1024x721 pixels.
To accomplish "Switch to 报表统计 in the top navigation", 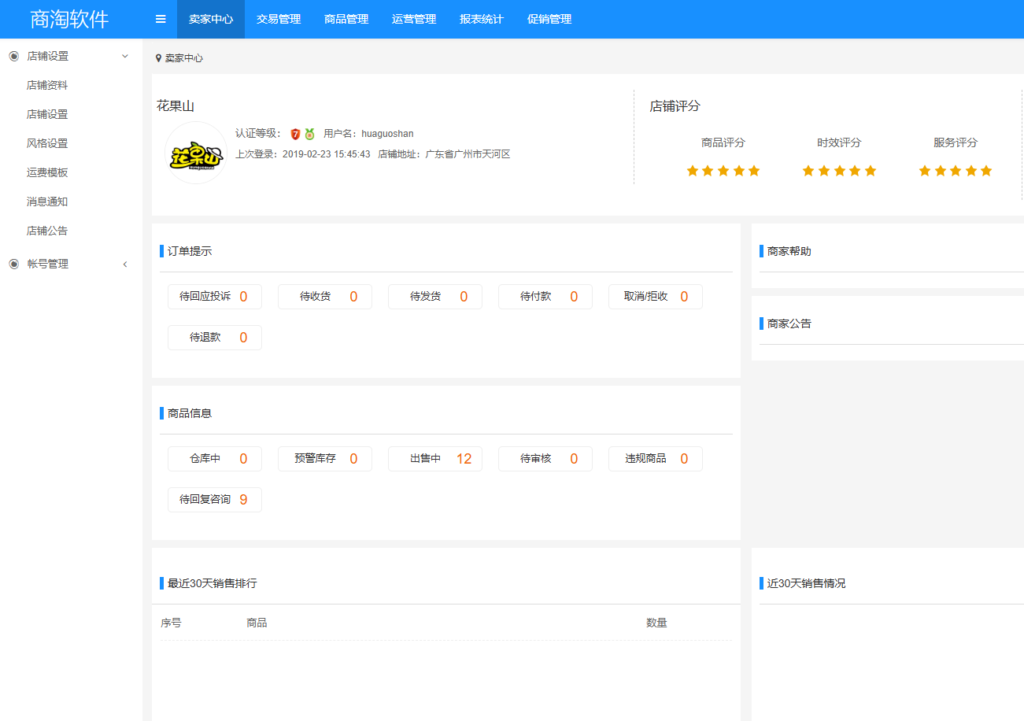I will point(480,19).
